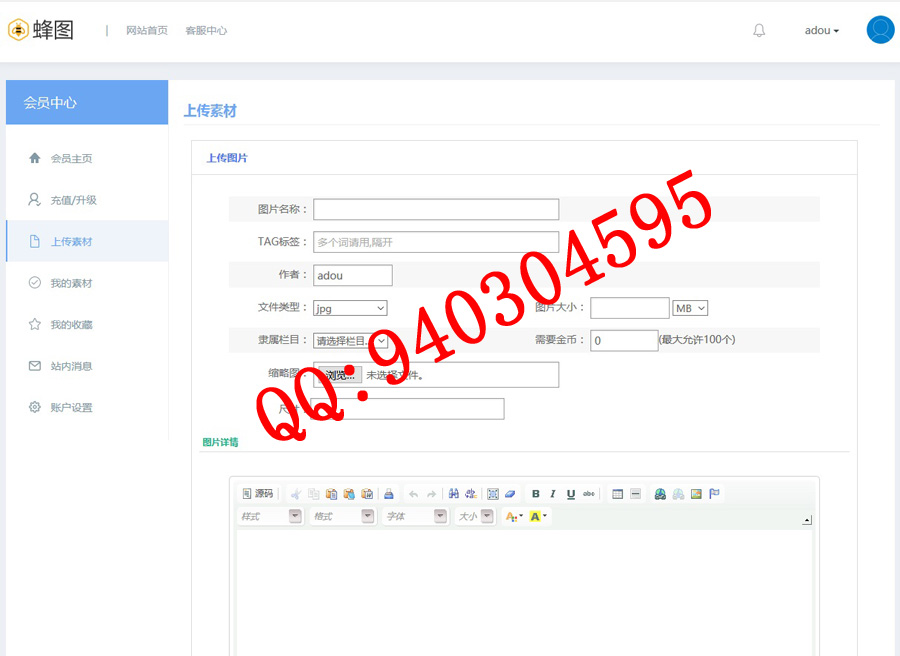Click the find binoculars icon

coord(453,494)
